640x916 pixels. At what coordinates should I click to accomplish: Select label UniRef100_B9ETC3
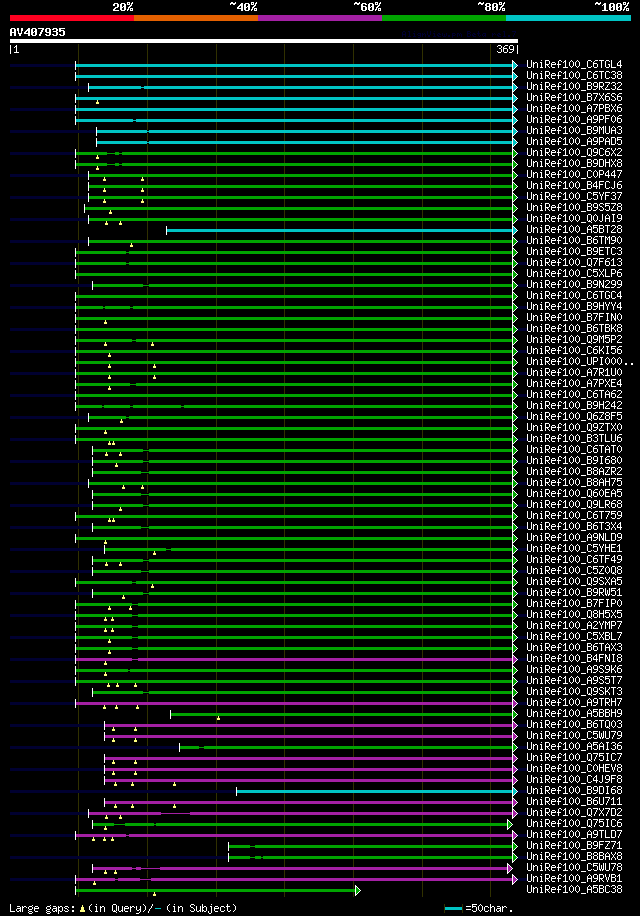(574, 251)
